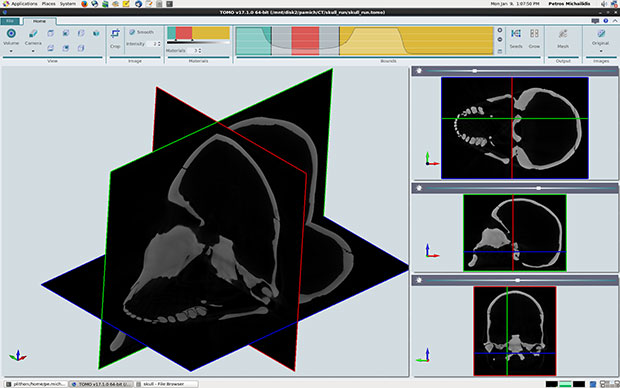Click the chat message icon in ribbon corner
The height and width of the screenshot is (388, 620).
595,21
